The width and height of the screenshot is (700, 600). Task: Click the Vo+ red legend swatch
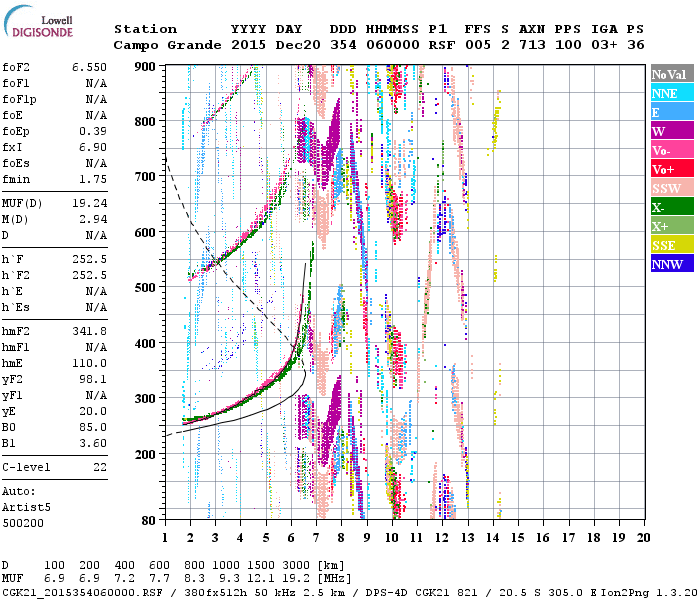672,168
